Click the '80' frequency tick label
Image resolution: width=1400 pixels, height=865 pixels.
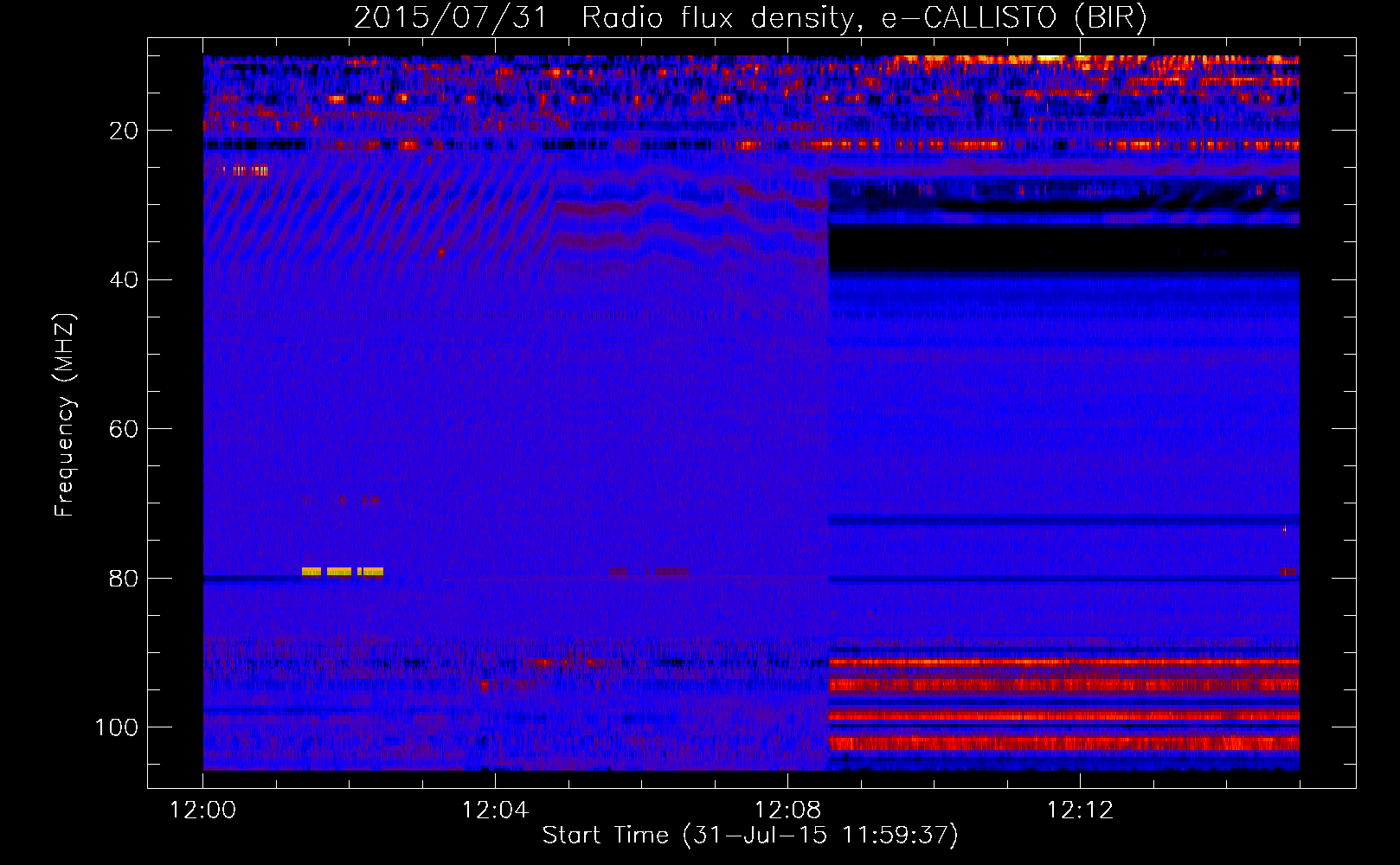124,578
